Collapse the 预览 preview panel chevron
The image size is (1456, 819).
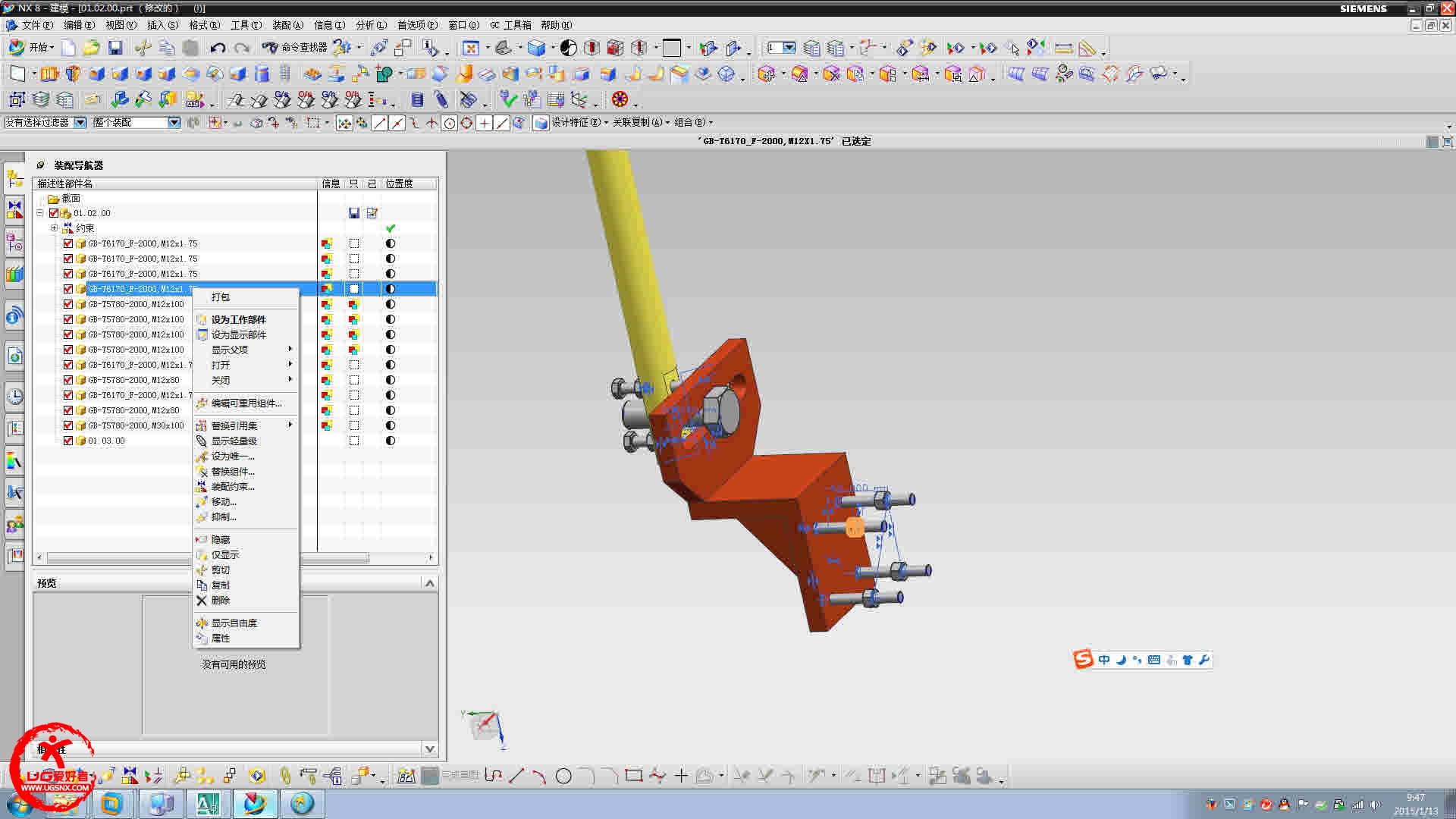(x=430, y=583)
